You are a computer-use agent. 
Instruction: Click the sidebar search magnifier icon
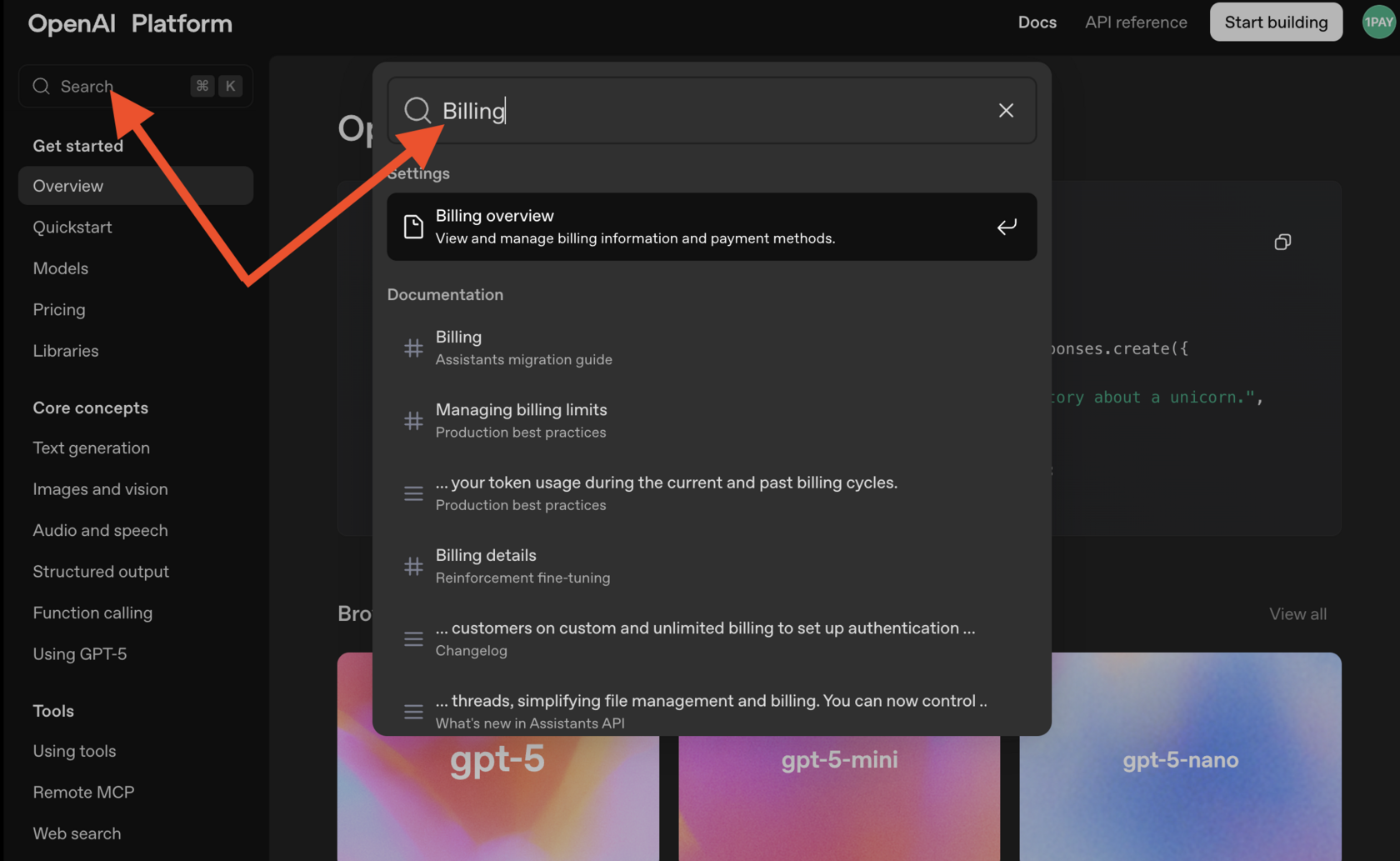[x=42, y=86]
